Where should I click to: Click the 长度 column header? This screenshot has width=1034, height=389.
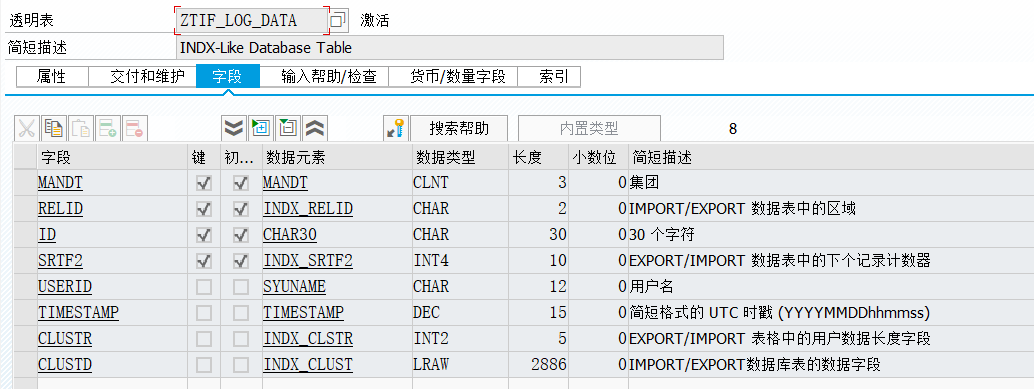click(x=538, y=158)
